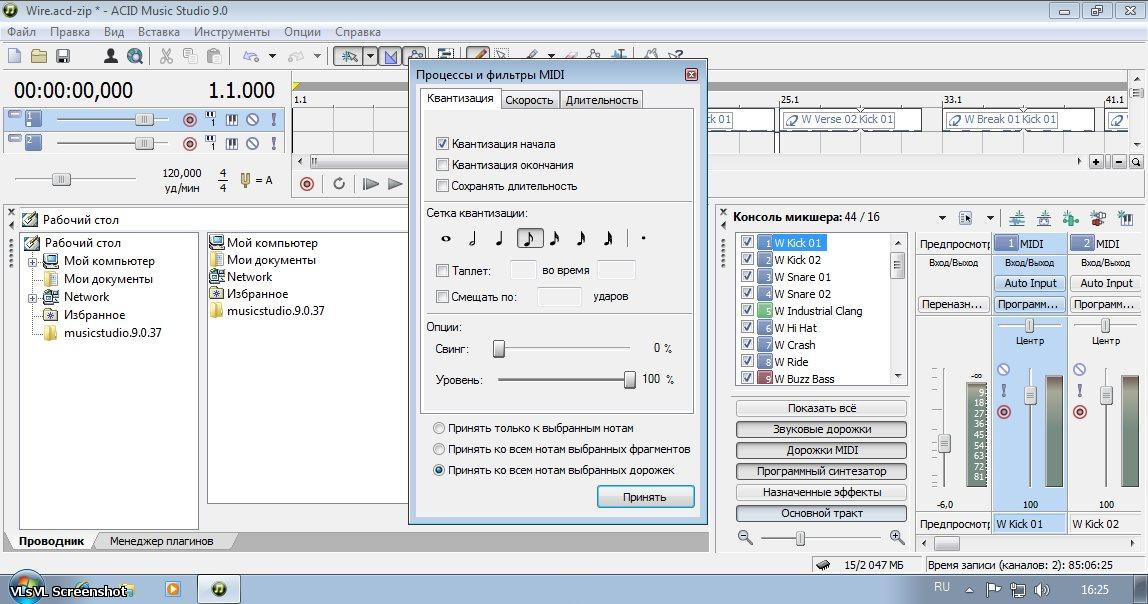Open the Менеджер плагинов tab
Screen dimensions: 1148x604
pyautogui.click(x=162, y=541)
